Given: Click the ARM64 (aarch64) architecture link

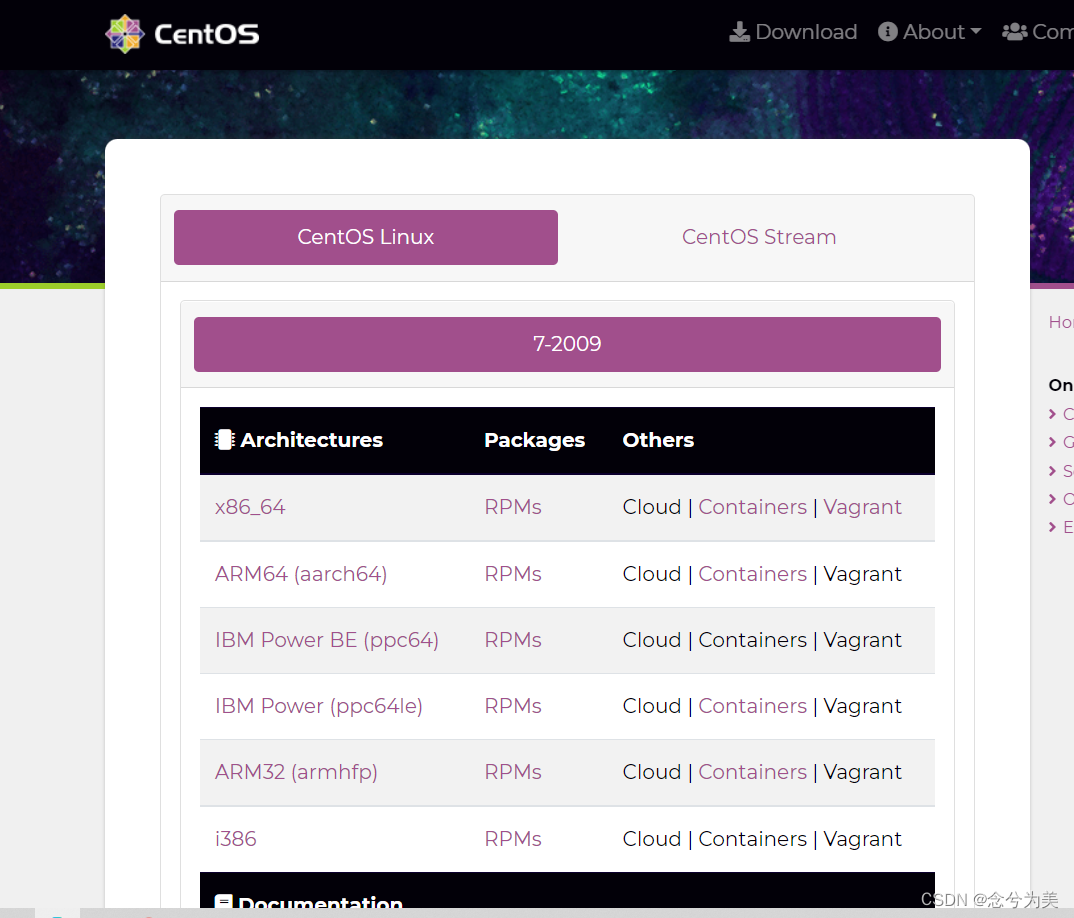Looking at the screenshot, I should point(301,573).
